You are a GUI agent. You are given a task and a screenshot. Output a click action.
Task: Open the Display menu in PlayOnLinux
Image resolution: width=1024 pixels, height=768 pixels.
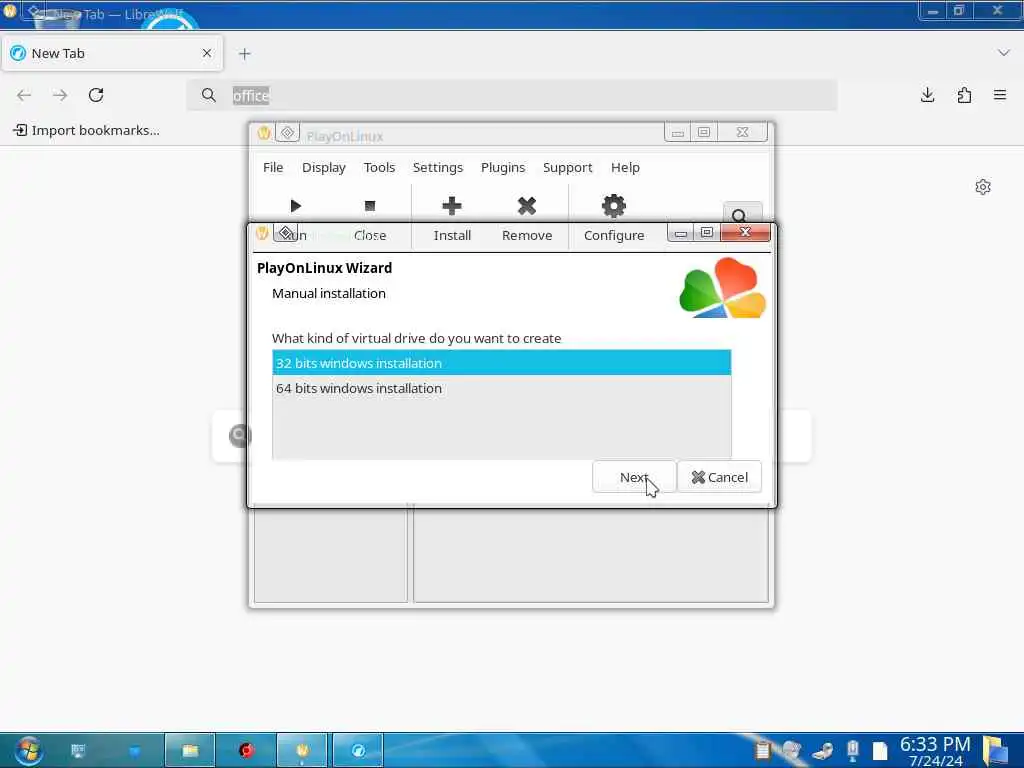pos(324,167)
